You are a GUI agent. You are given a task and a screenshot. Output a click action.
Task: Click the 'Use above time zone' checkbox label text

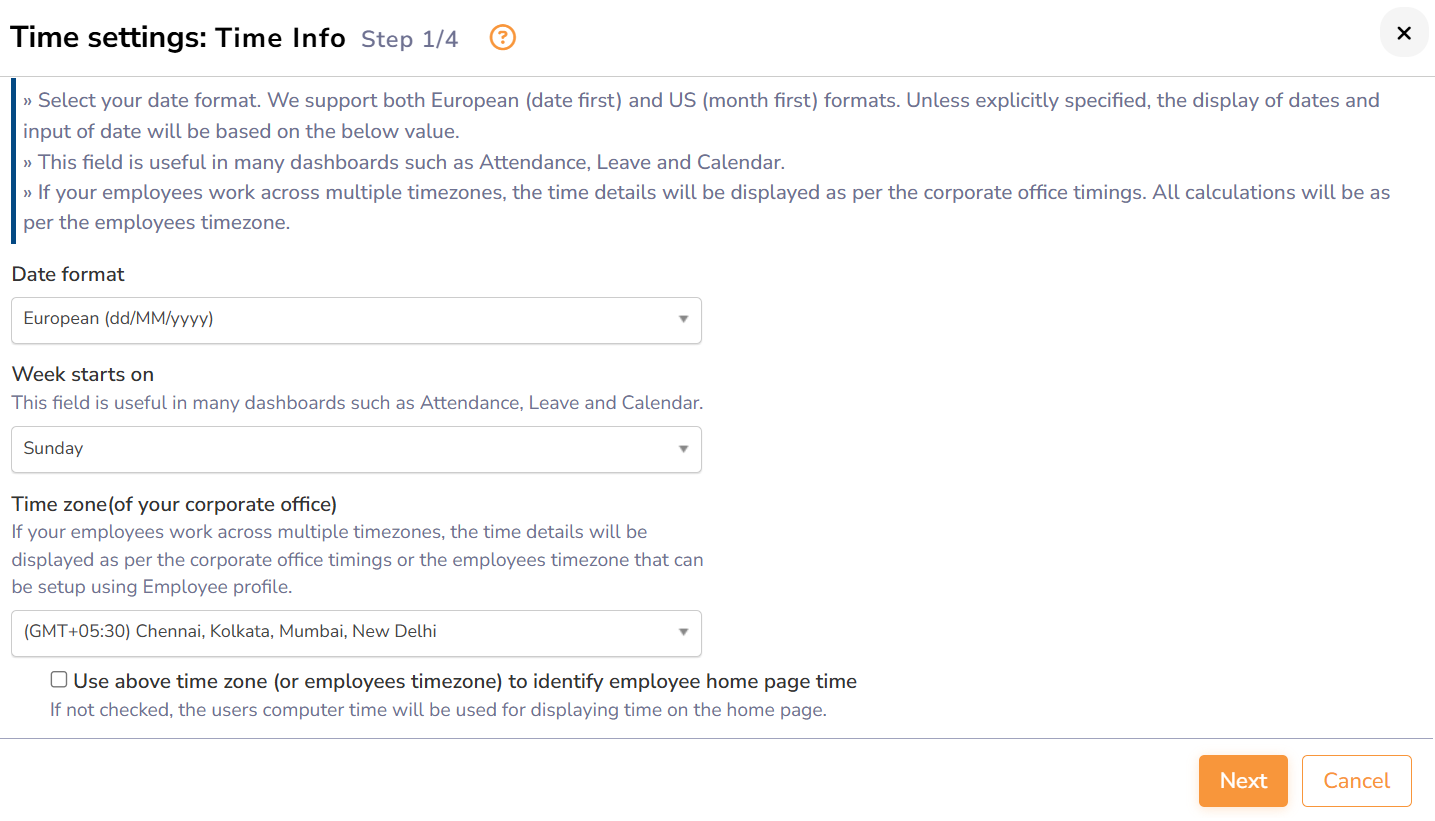(465, 682)
